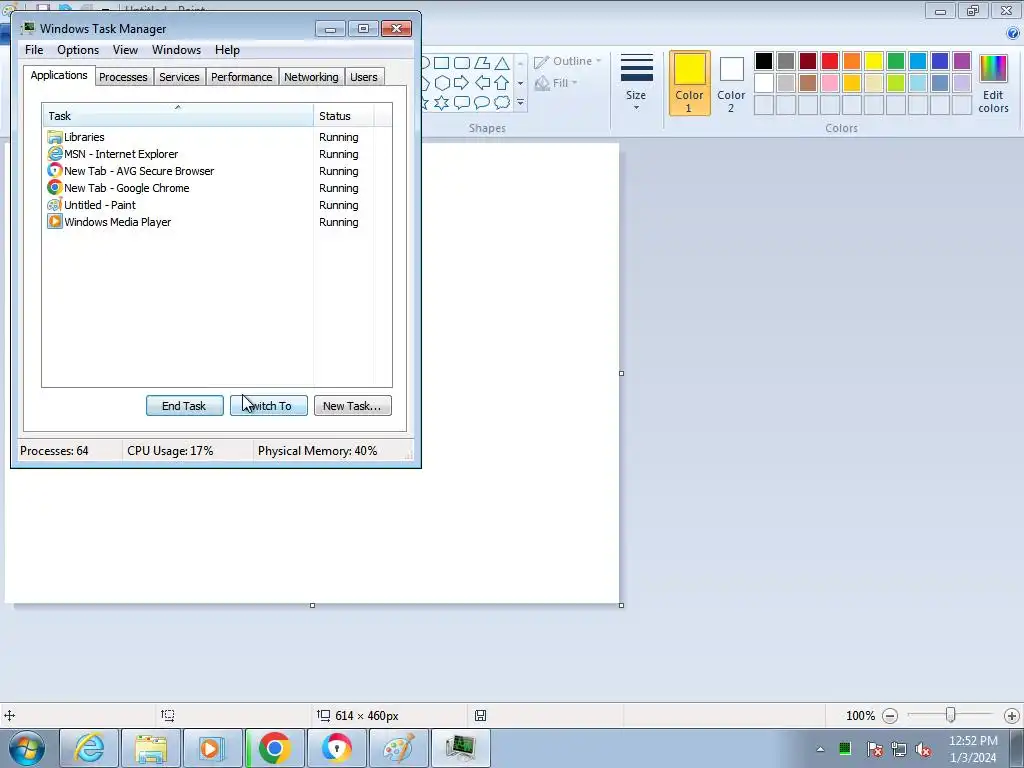This screenshot has height=768, width=1024.
Task: Click the Windows Start orb
Action: 27,748
